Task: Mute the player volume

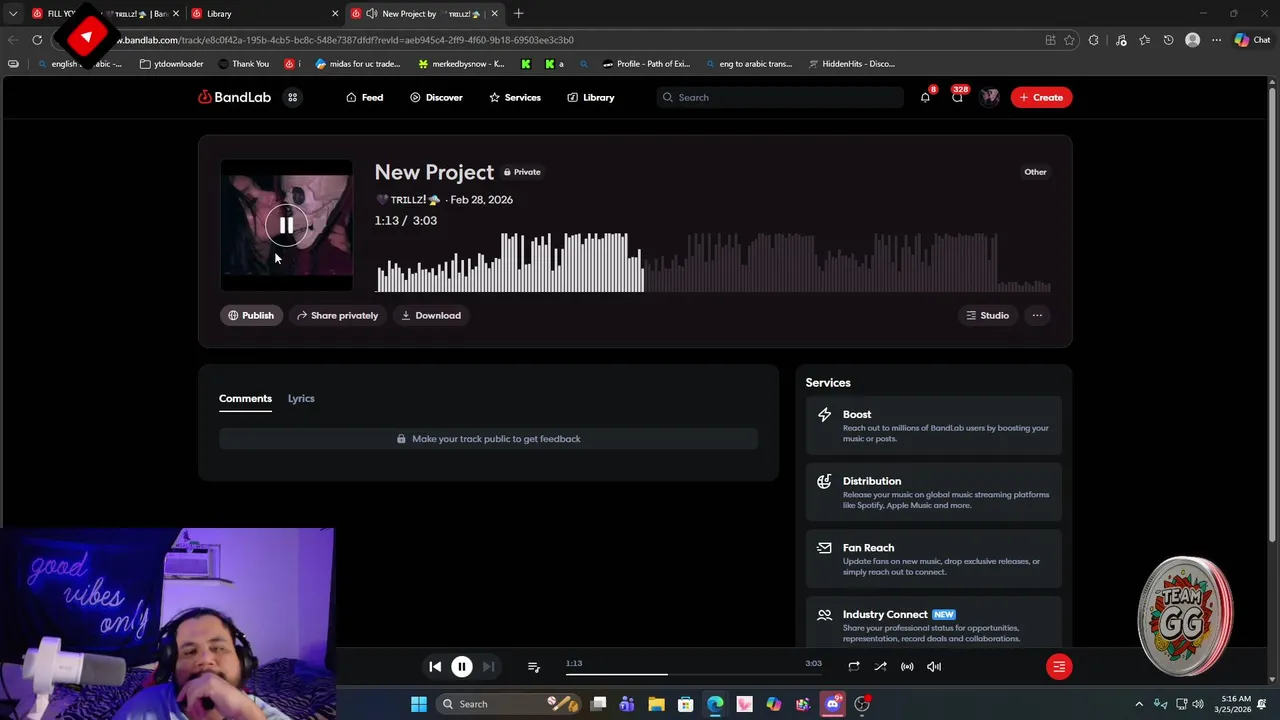Action: point(934,667)
